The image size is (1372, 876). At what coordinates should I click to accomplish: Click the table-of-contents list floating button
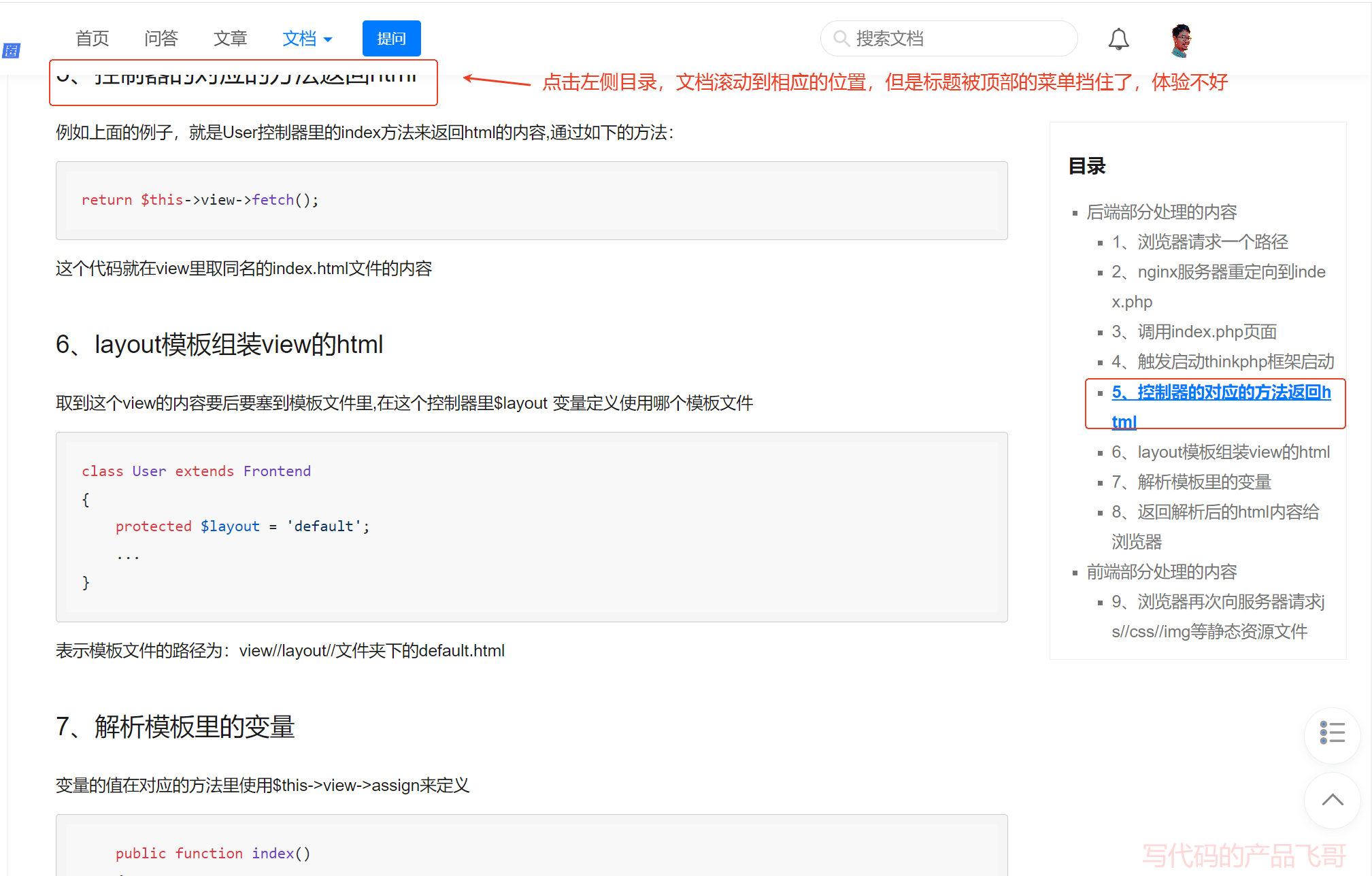(1331, 733)
